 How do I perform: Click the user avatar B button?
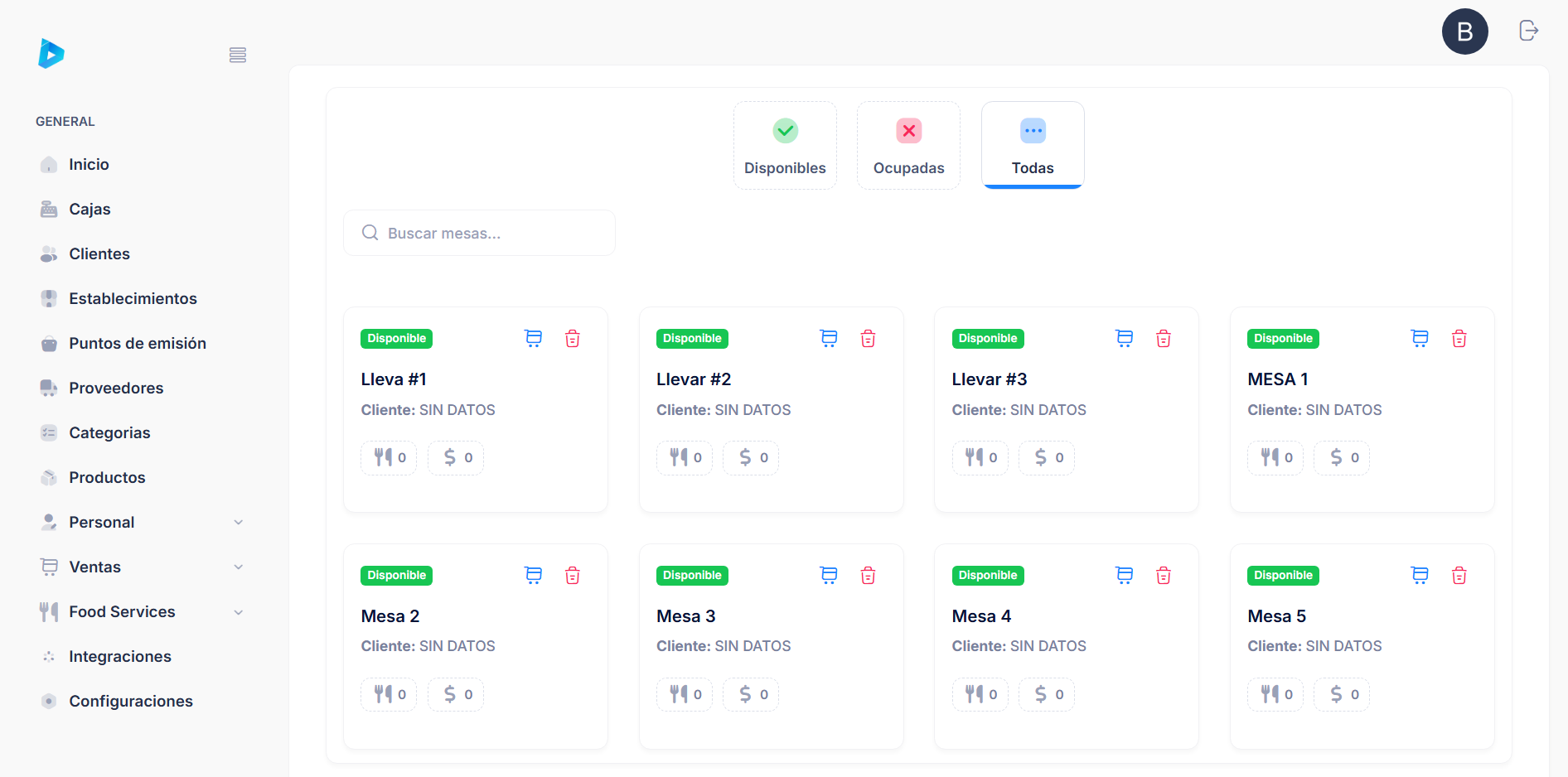point(1464,31)
